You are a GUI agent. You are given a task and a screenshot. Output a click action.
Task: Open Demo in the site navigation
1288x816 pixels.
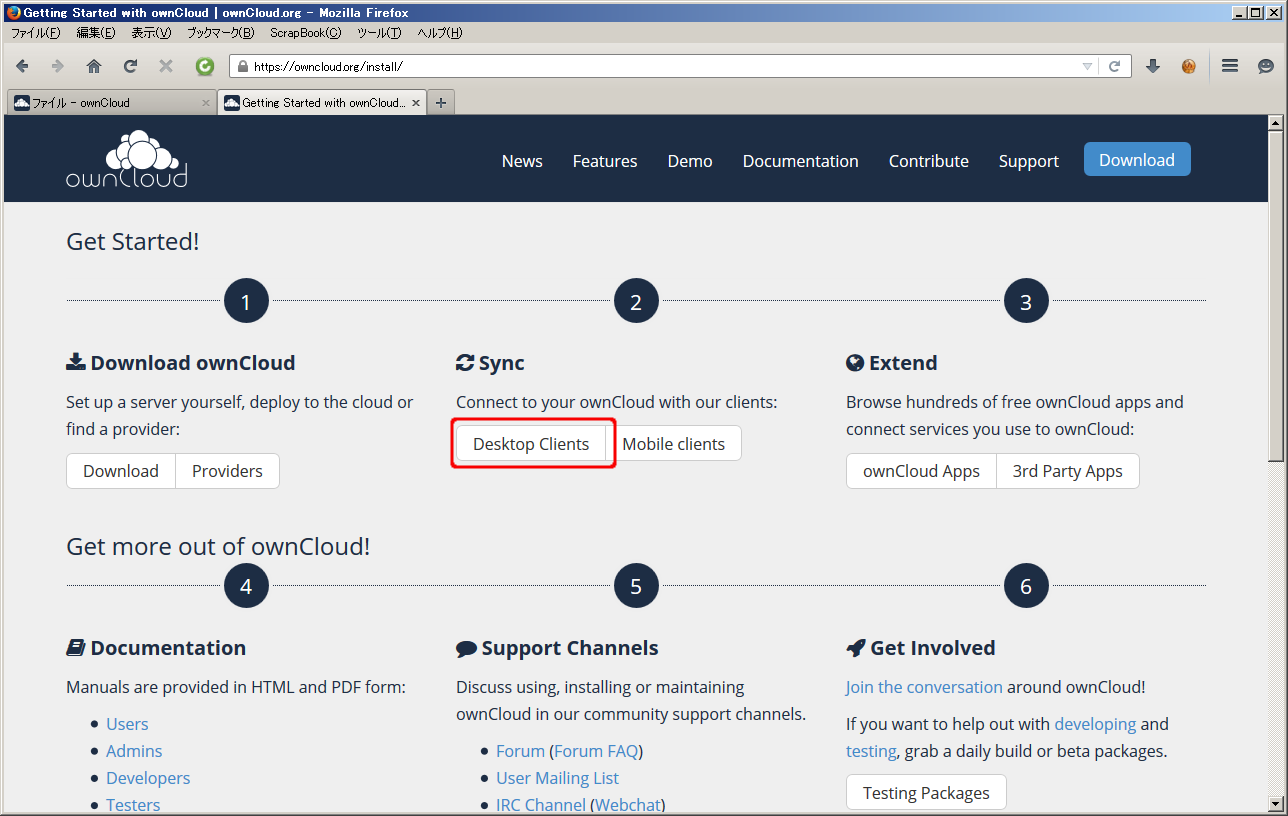(690, 161)
